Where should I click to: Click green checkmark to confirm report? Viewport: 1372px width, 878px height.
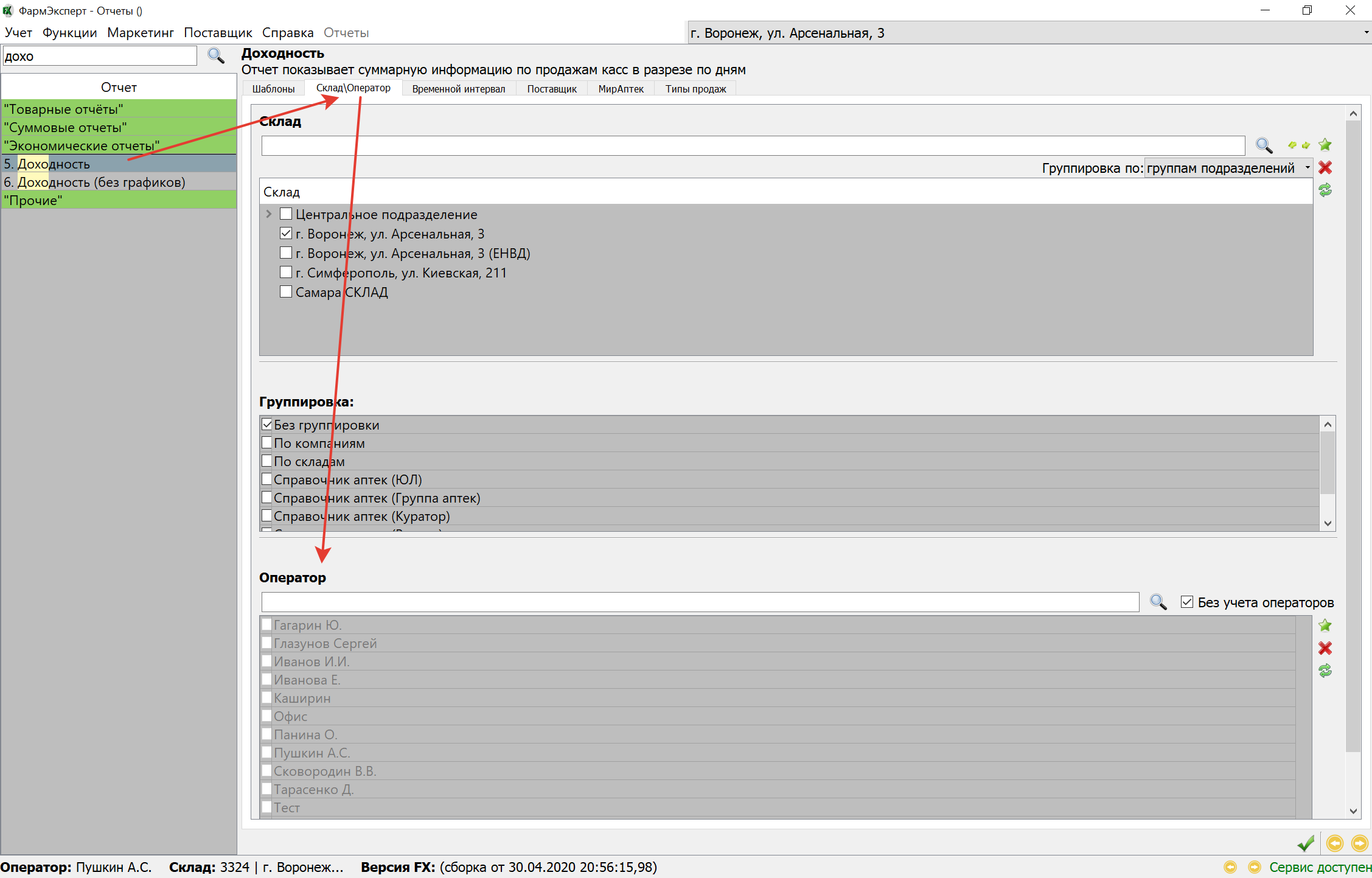[1305, 843]
